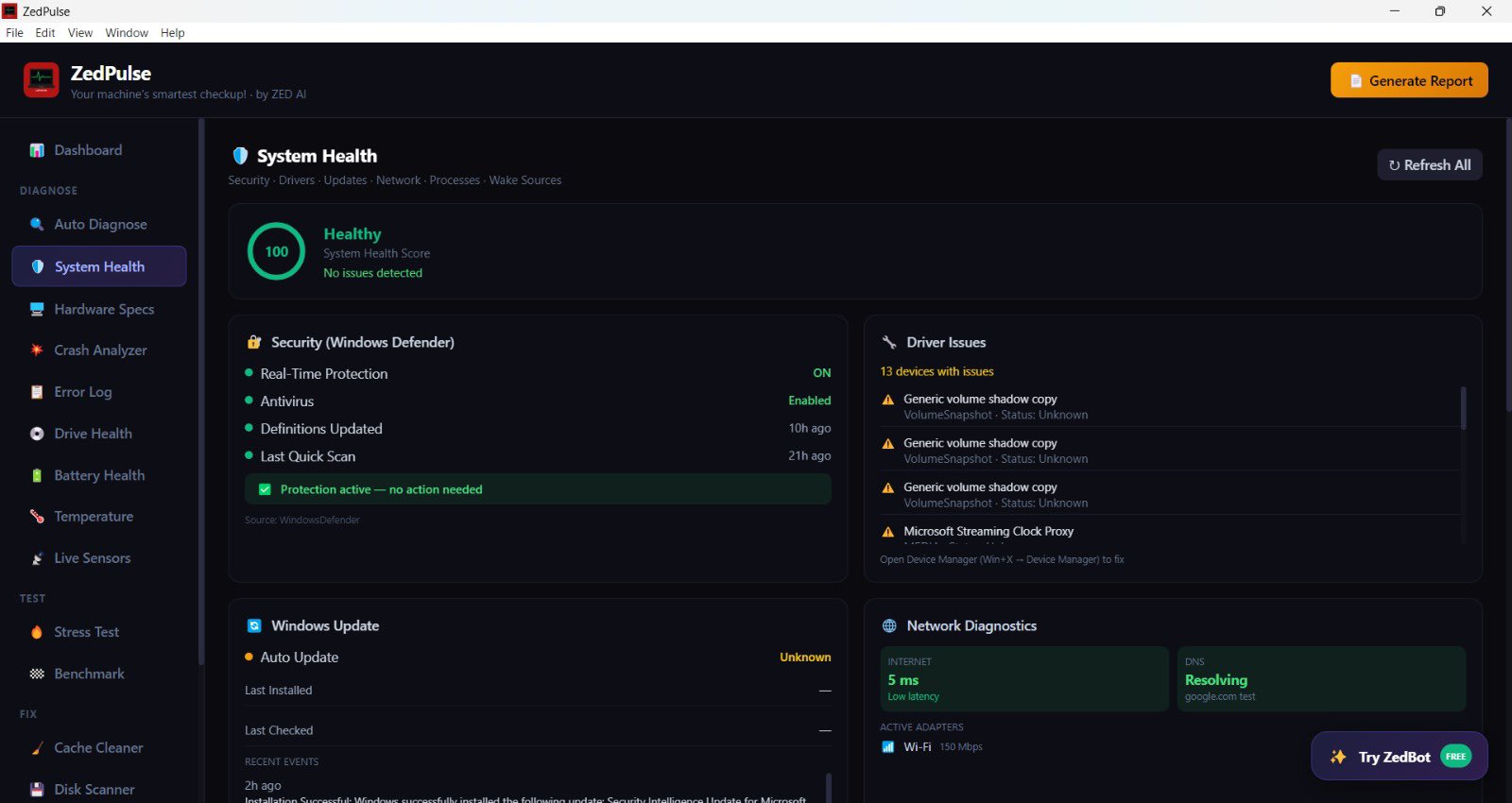Click the 100 health score ring
This screenshot has height=803, width=1512.
pyautogui.click(x=276, y=251)
